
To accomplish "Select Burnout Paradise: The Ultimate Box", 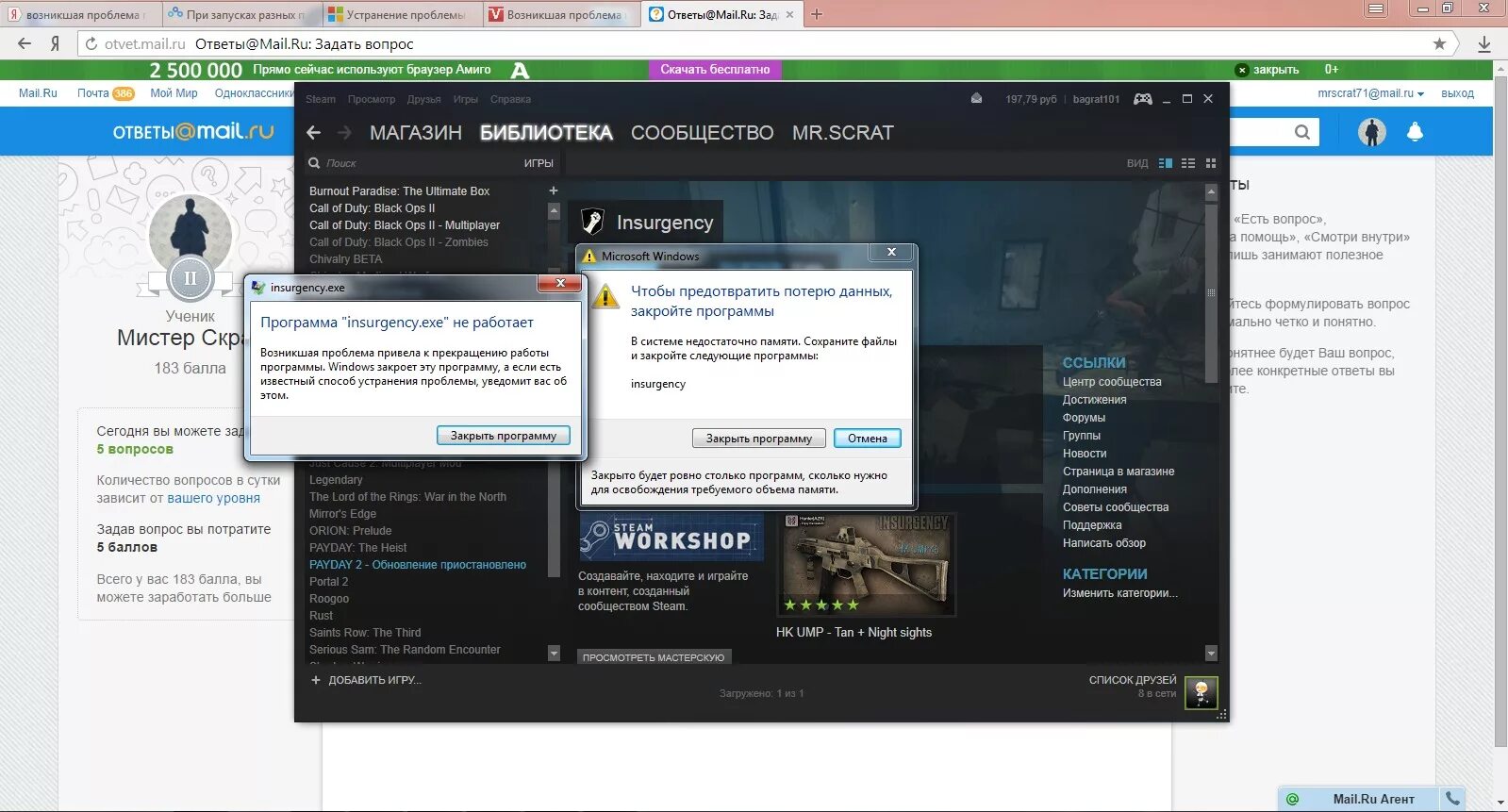I will click(x=400, y=191).
